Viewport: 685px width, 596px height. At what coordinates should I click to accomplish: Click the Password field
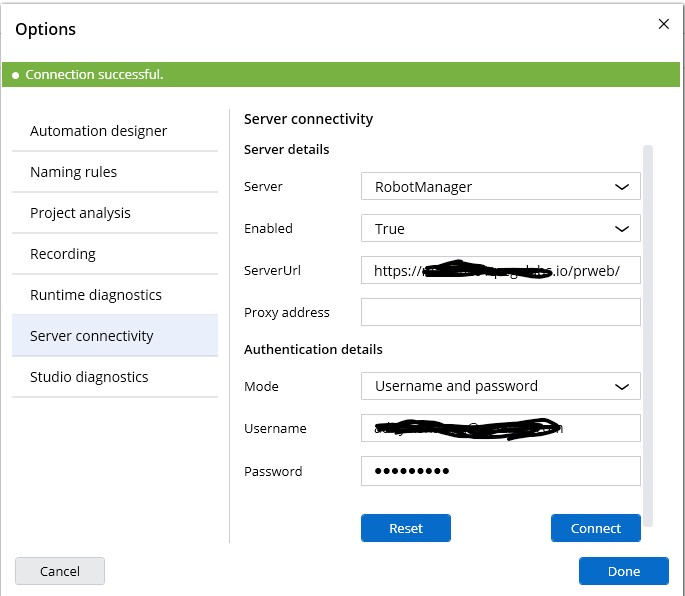point(500,471)
